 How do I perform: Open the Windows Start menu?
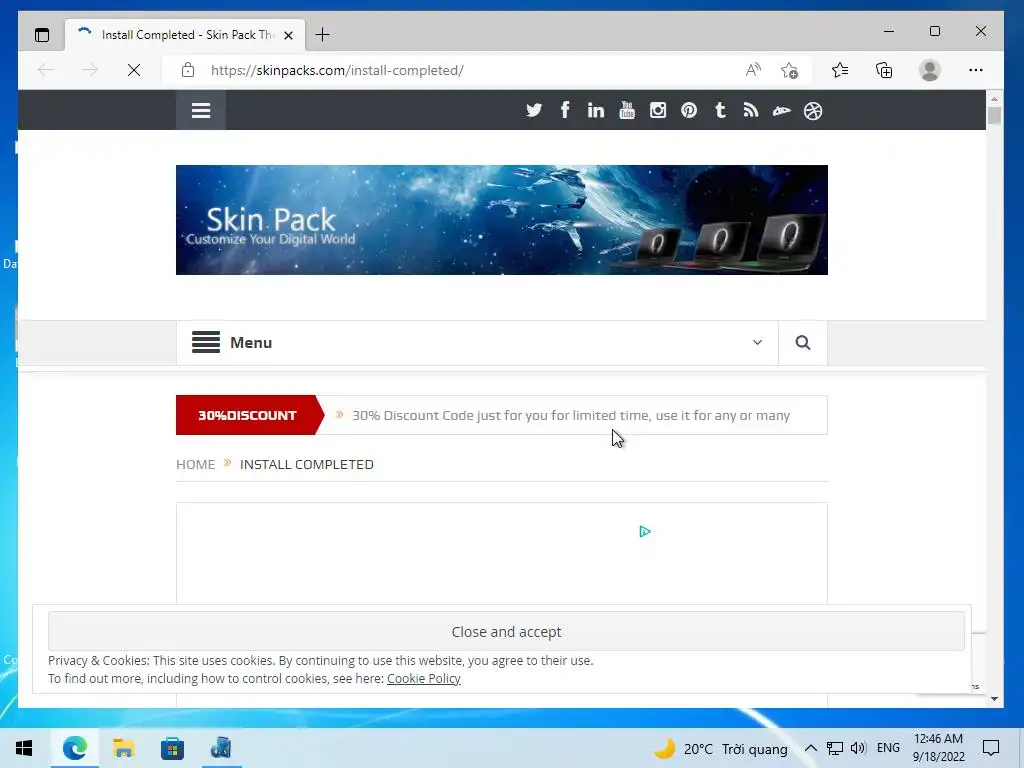(x=24, y=748)
